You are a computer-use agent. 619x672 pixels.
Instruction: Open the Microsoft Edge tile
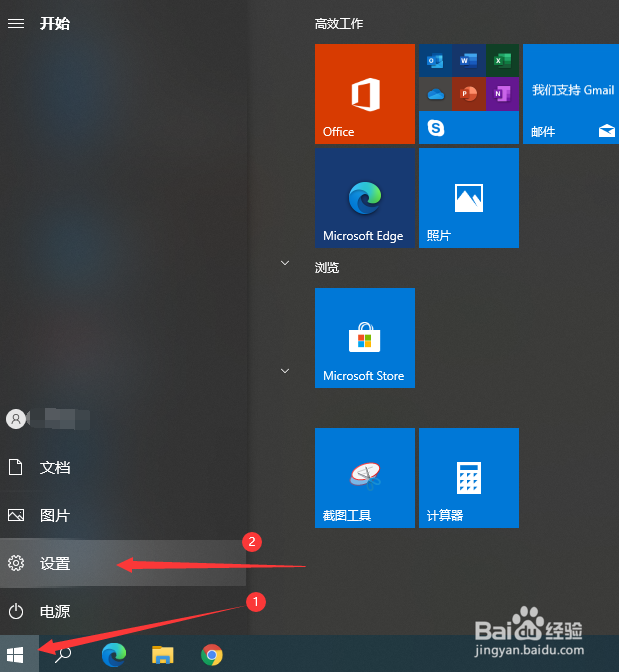[365, 198]
